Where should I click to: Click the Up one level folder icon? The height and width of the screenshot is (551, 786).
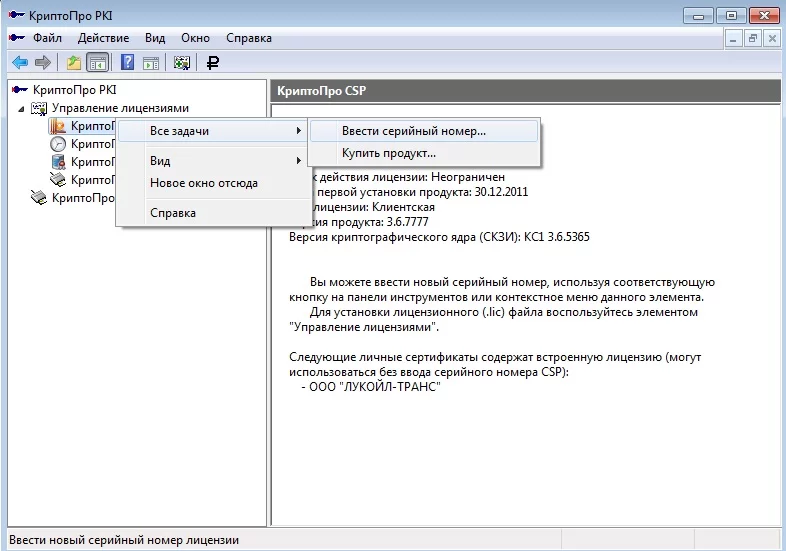[74, 63]
